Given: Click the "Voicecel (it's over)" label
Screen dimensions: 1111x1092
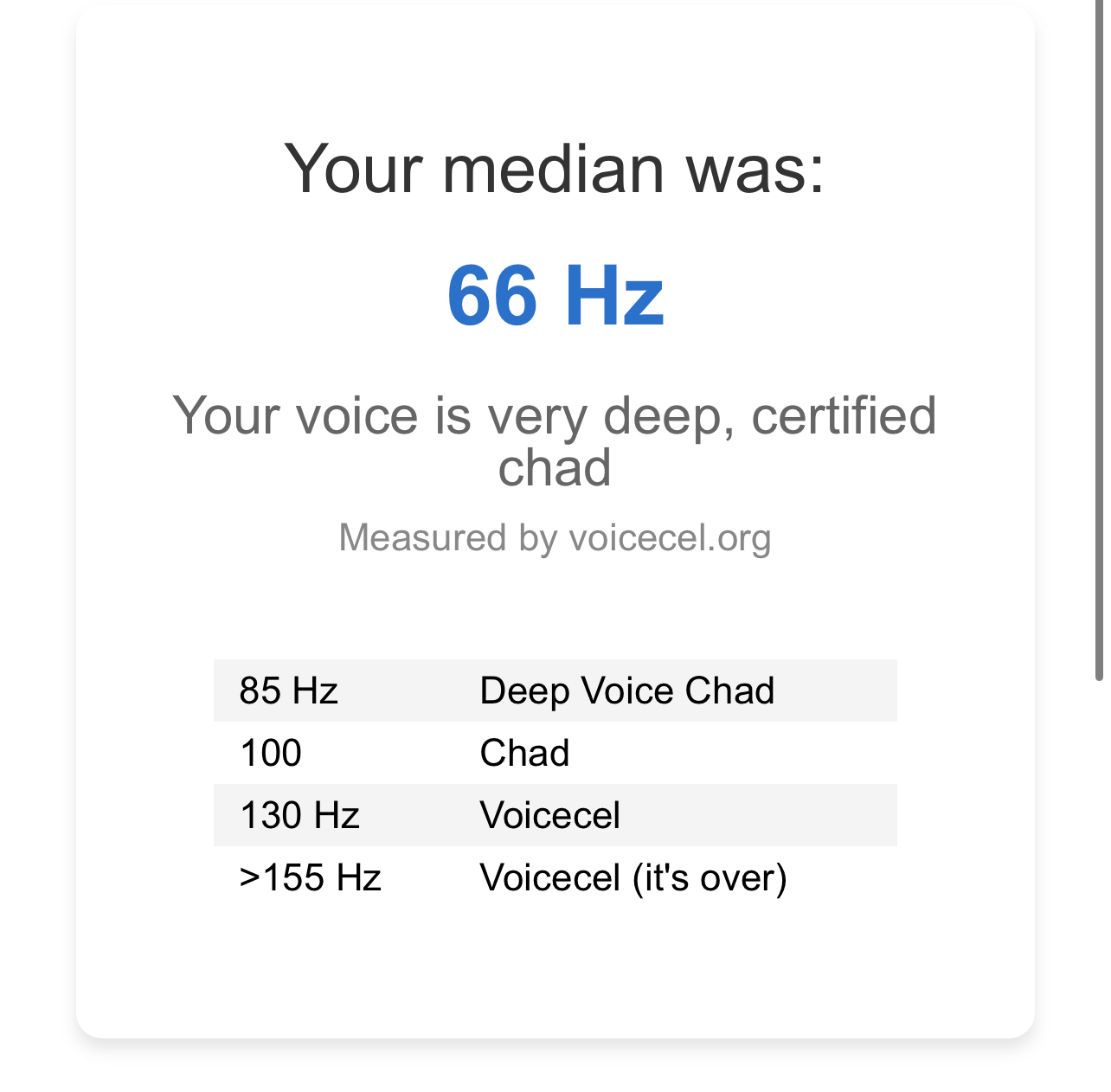Looking at the screenshot, I should tap(633, 877).
